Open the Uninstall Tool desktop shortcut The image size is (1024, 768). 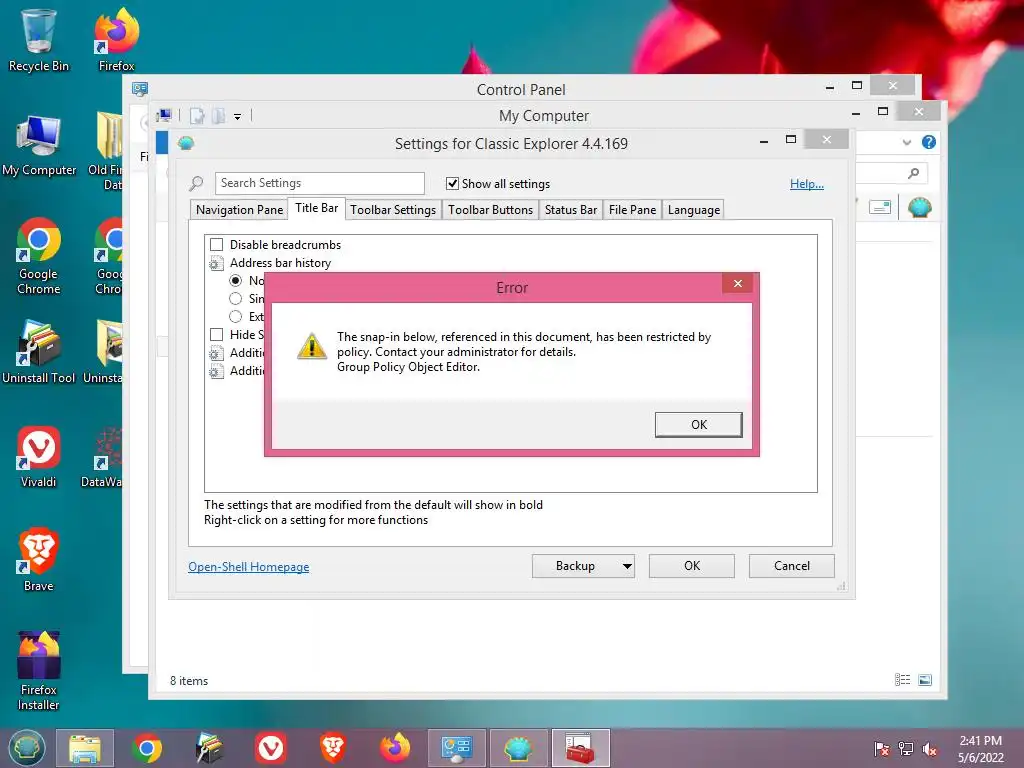click(x=39, y=351)
